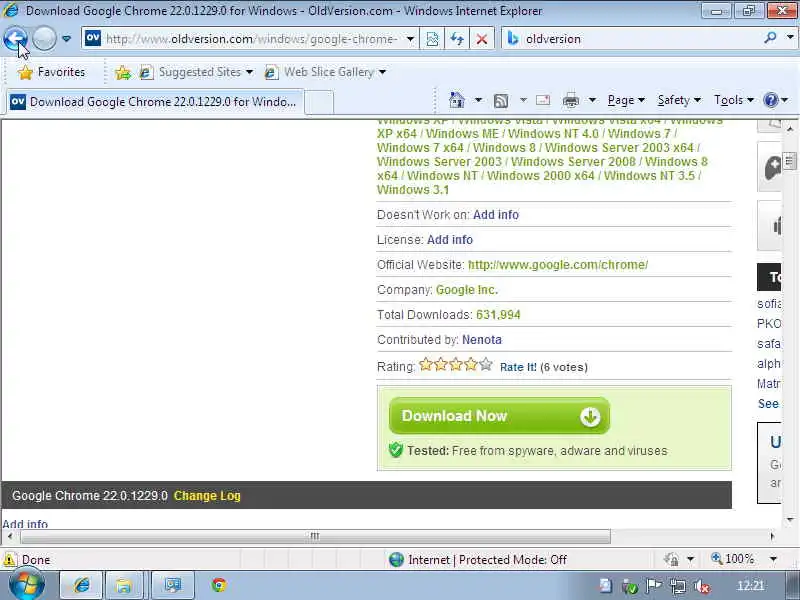Open the Tools menu

734,101
